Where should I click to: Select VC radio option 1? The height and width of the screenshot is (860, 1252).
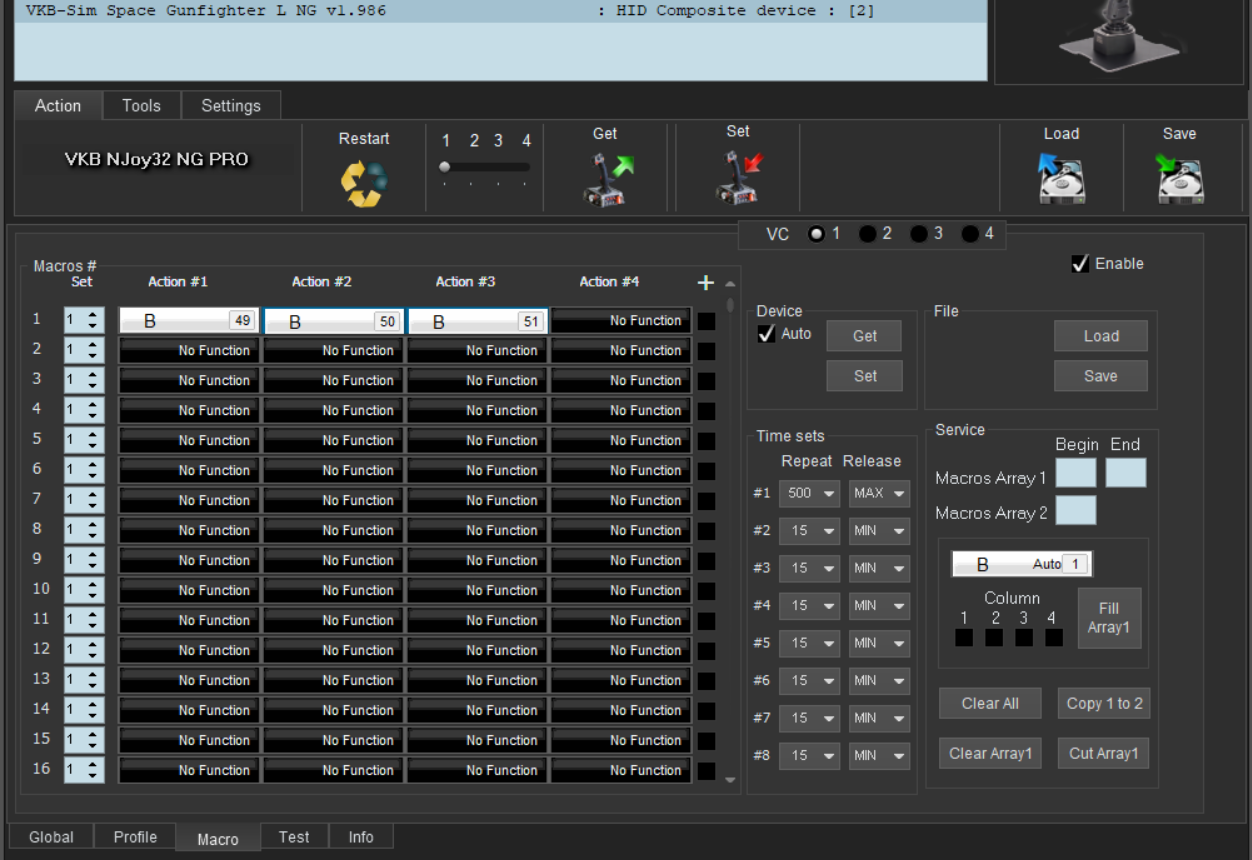[x=817, y=234]
